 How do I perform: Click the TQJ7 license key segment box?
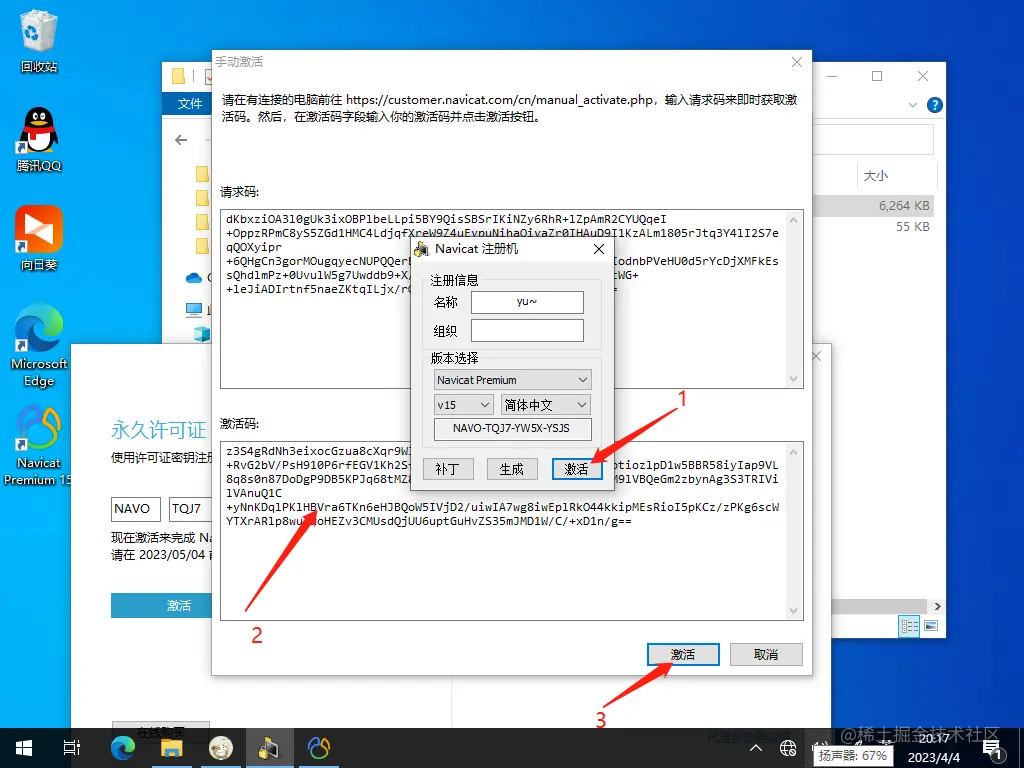pyautogui.click(x=190, y=509)
